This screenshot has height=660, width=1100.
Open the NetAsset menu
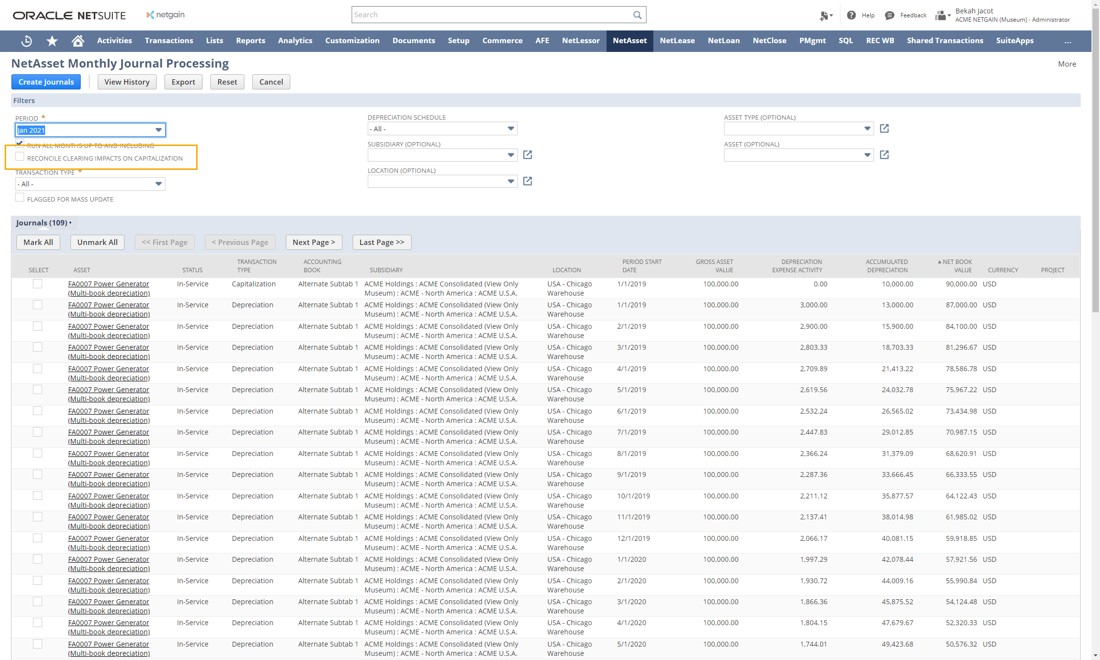[629, 41]
